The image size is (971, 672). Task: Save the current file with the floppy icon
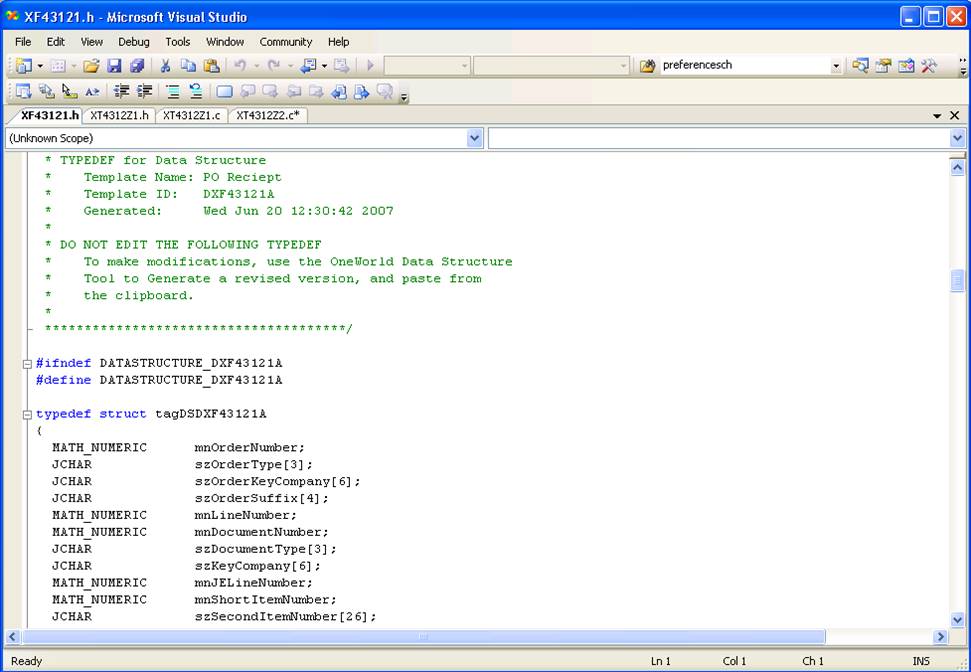(x=115, y=66)
